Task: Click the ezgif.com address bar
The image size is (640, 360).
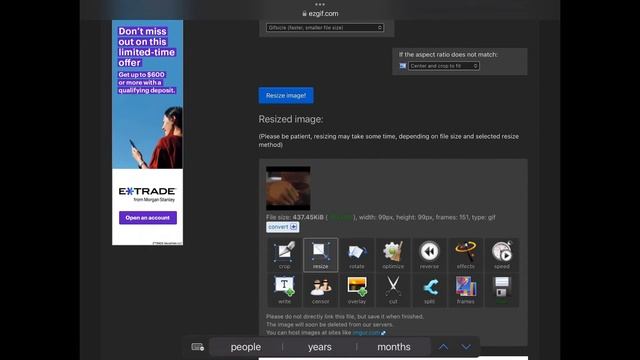Action: [x=320, y=13]
